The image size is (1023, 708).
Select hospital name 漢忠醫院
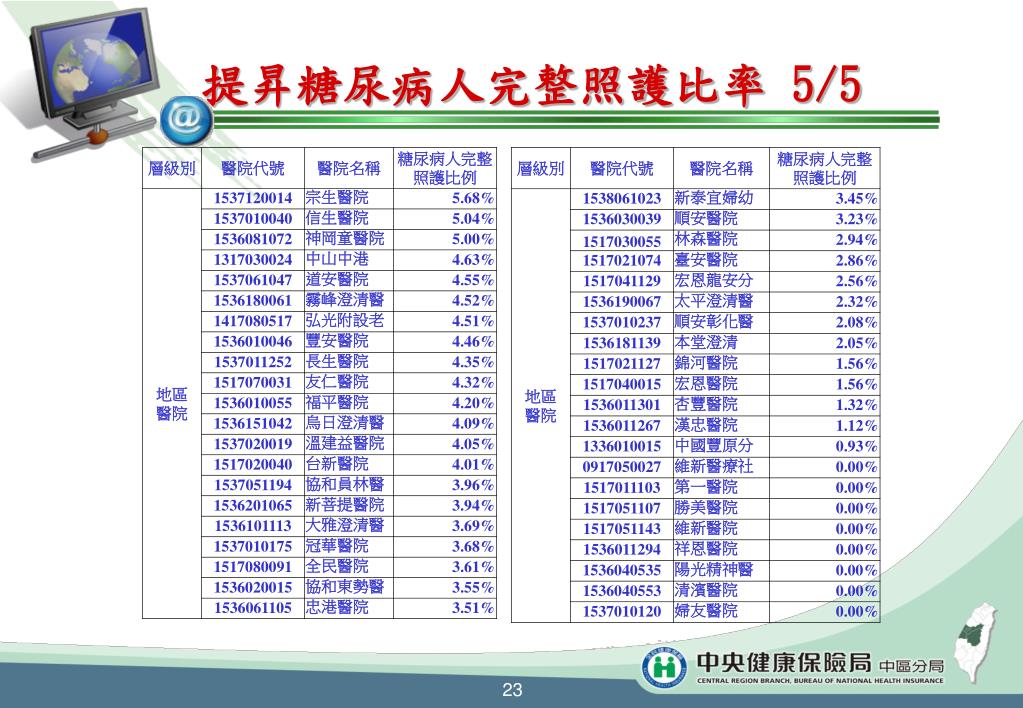point(706,425)
